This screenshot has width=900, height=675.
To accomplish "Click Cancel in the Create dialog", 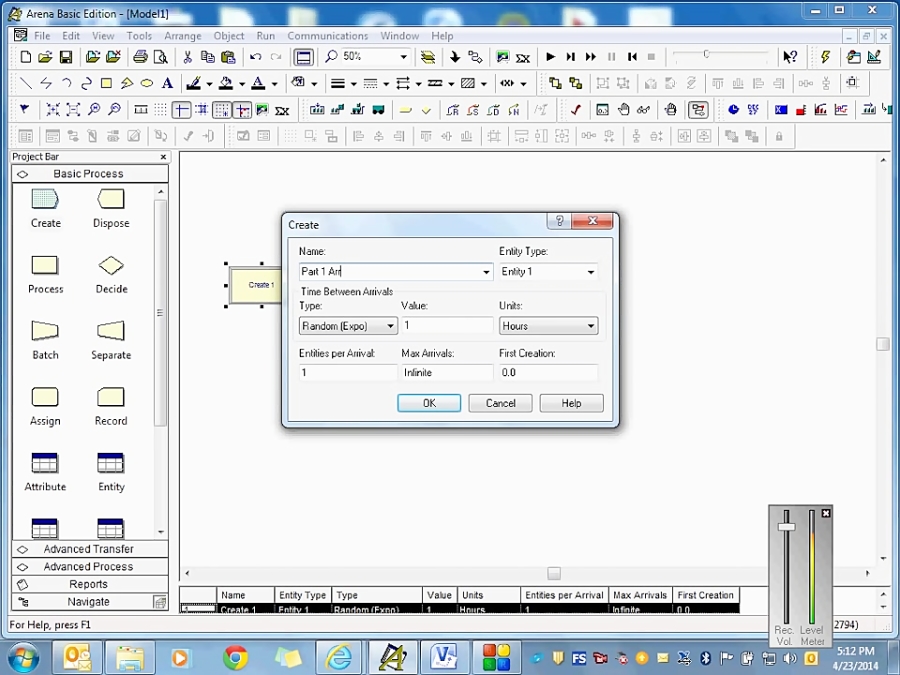I will [x=500, y=403].
